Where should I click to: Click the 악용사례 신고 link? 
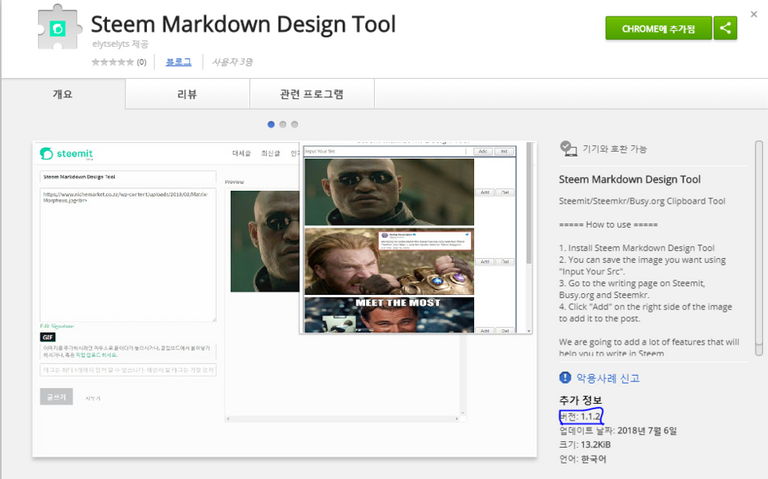click(x=607, y=378)
